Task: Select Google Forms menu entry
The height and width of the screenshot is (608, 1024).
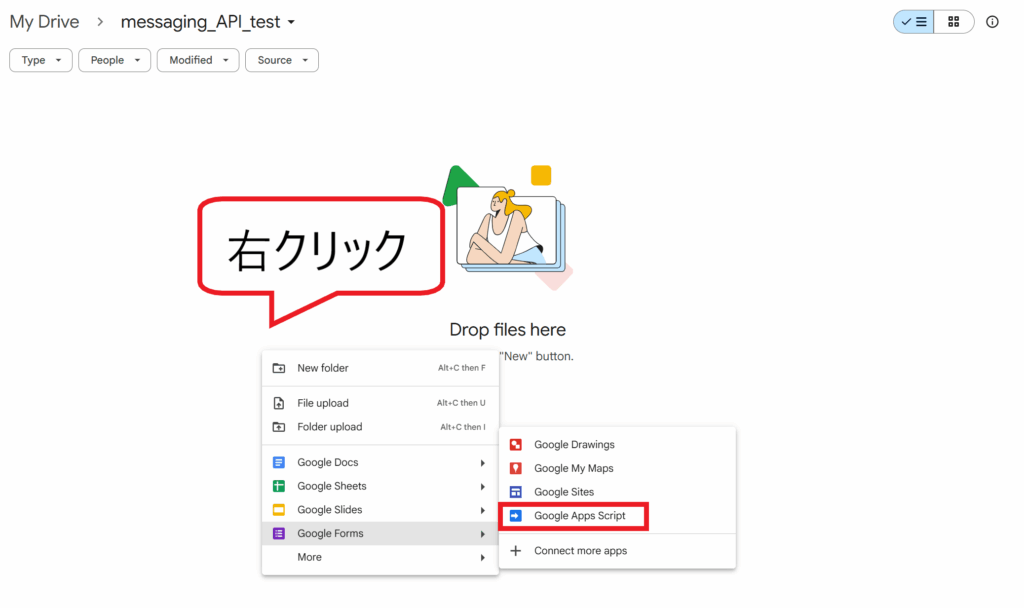Action: tap(380, 534)
